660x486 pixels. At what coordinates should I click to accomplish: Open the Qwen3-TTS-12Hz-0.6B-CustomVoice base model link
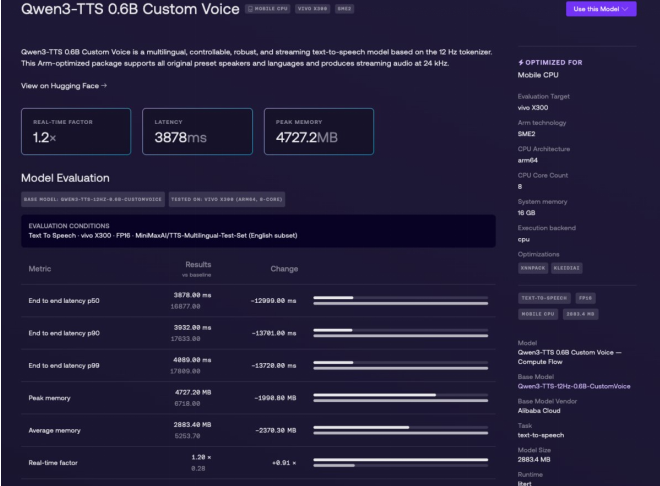coord(574,386)
